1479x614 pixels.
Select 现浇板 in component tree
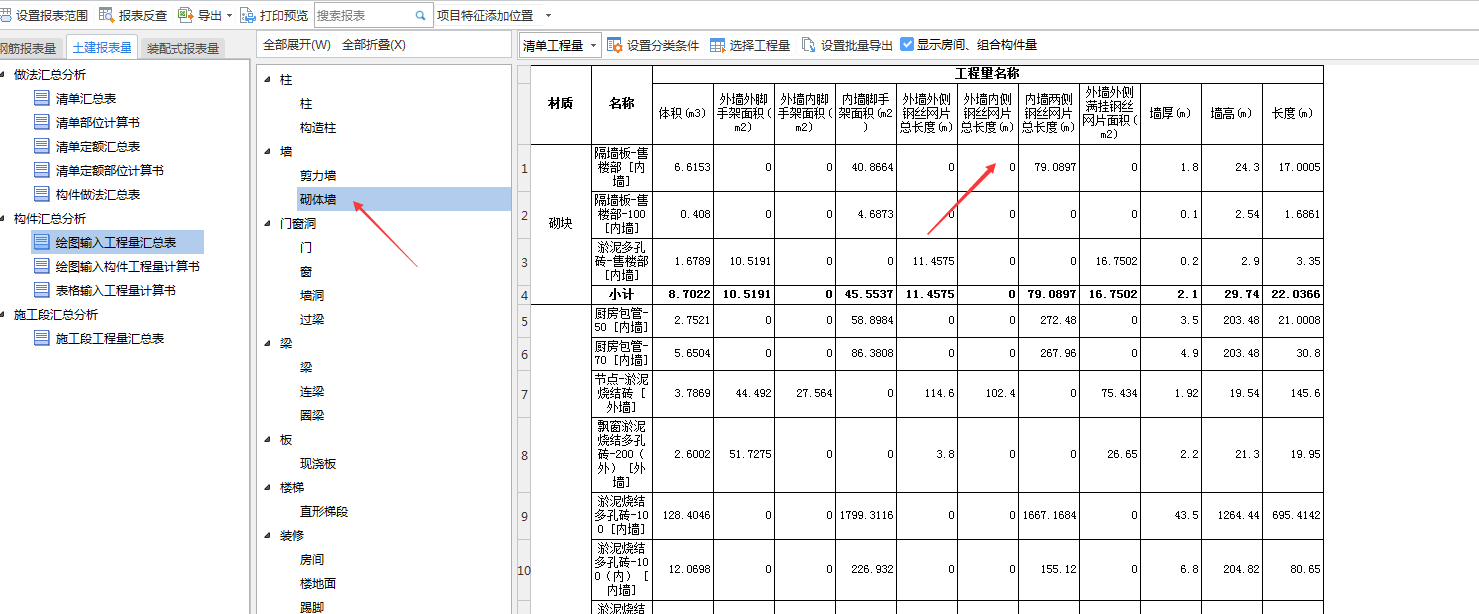pyautogui.click(x=318, y=464)
